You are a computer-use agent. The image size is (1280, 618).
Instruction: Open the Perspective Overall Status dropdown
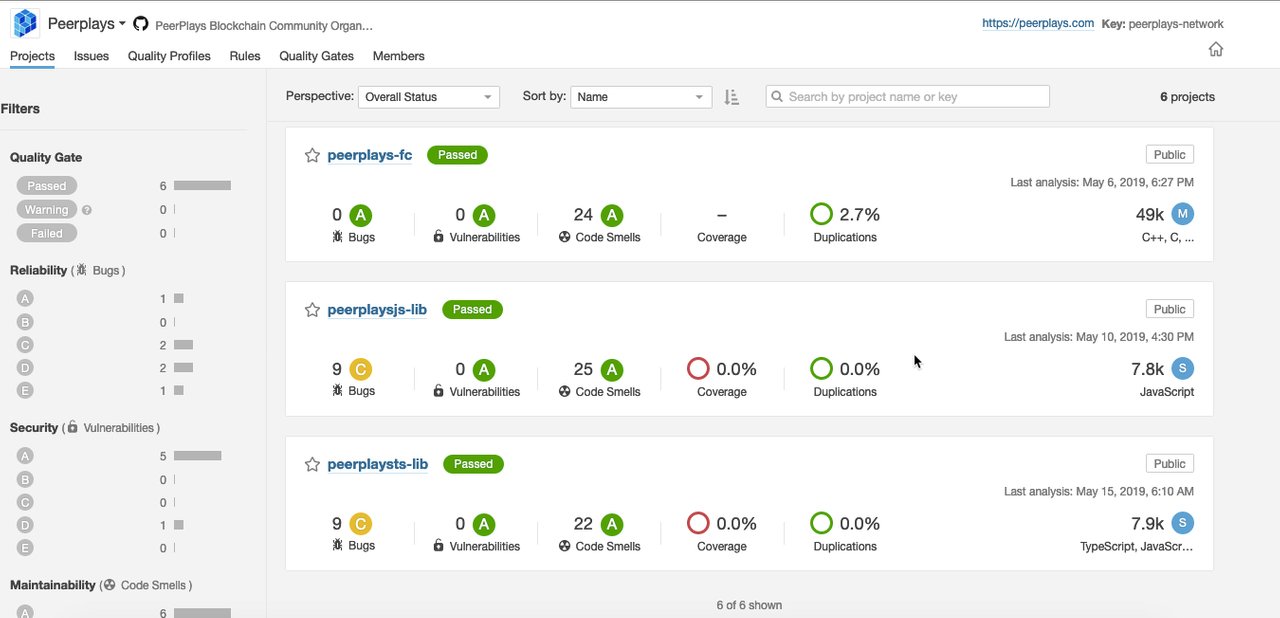pyautogui.click(x=428, y=97)
